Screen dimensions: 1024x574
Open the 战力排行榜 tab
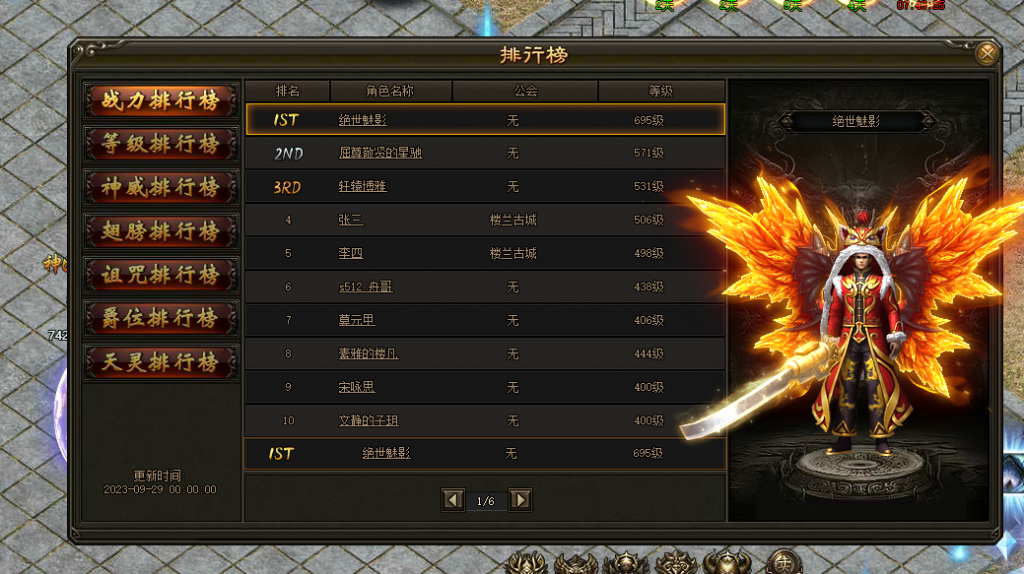pos(161,101)
